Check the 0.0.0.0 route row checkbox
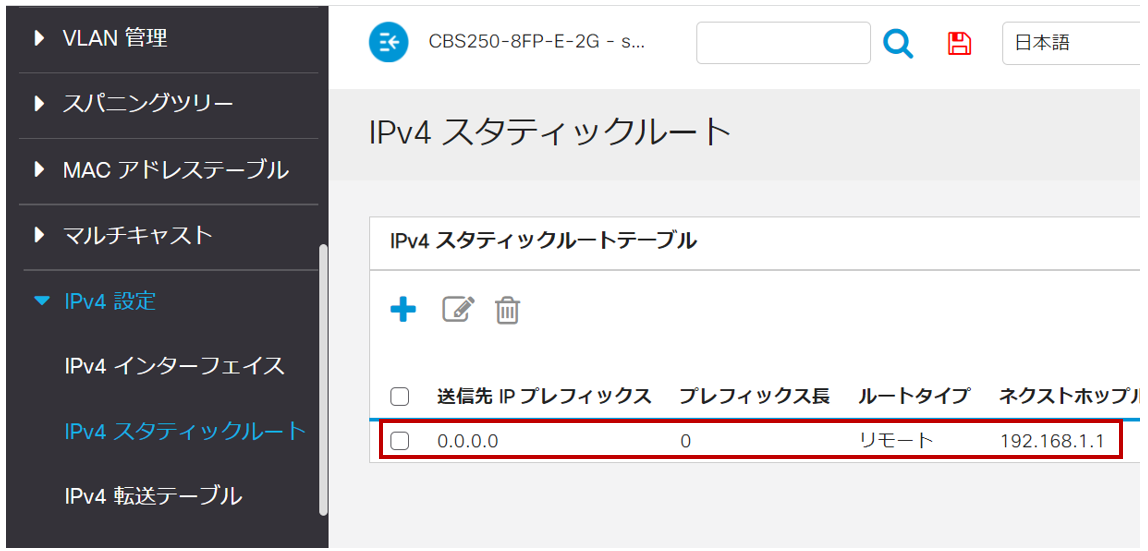Image resolution: width=1148 pixels, height=551 pixels. 399,441
